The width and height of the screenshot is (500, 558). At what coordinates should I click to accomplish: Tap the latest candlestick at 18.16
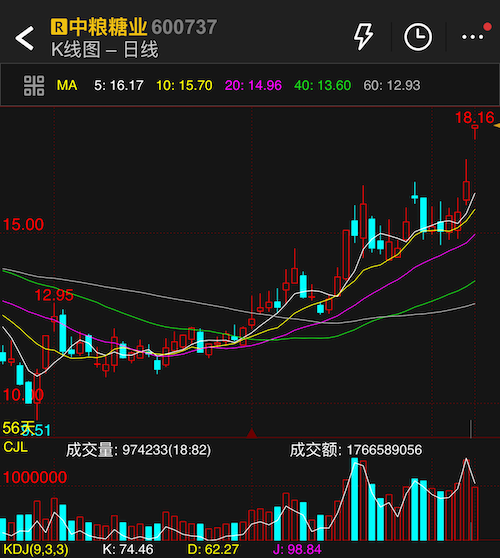tap(475, 132)
